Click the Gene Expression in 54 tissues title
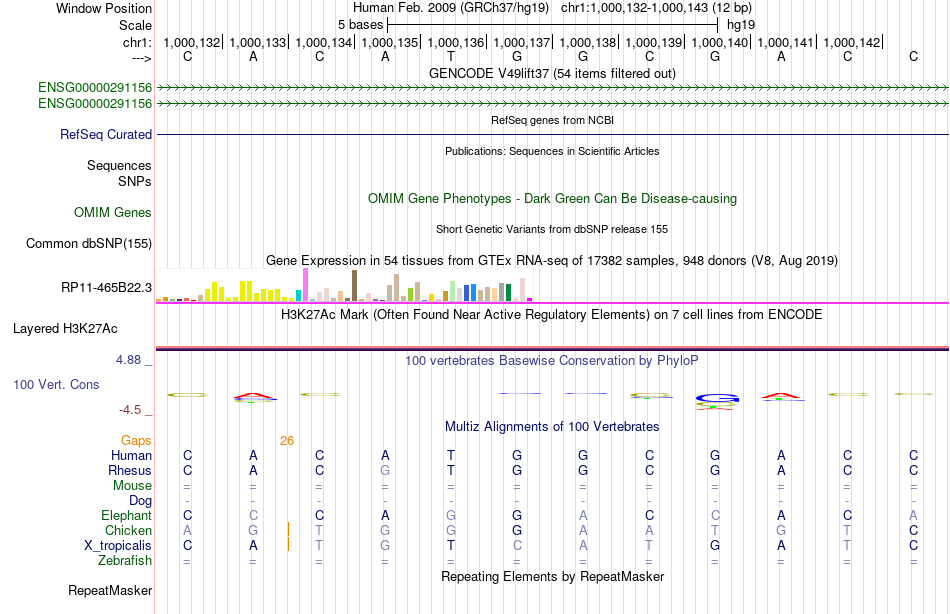This screenshot has height=614, width=950. click(552, 261)
